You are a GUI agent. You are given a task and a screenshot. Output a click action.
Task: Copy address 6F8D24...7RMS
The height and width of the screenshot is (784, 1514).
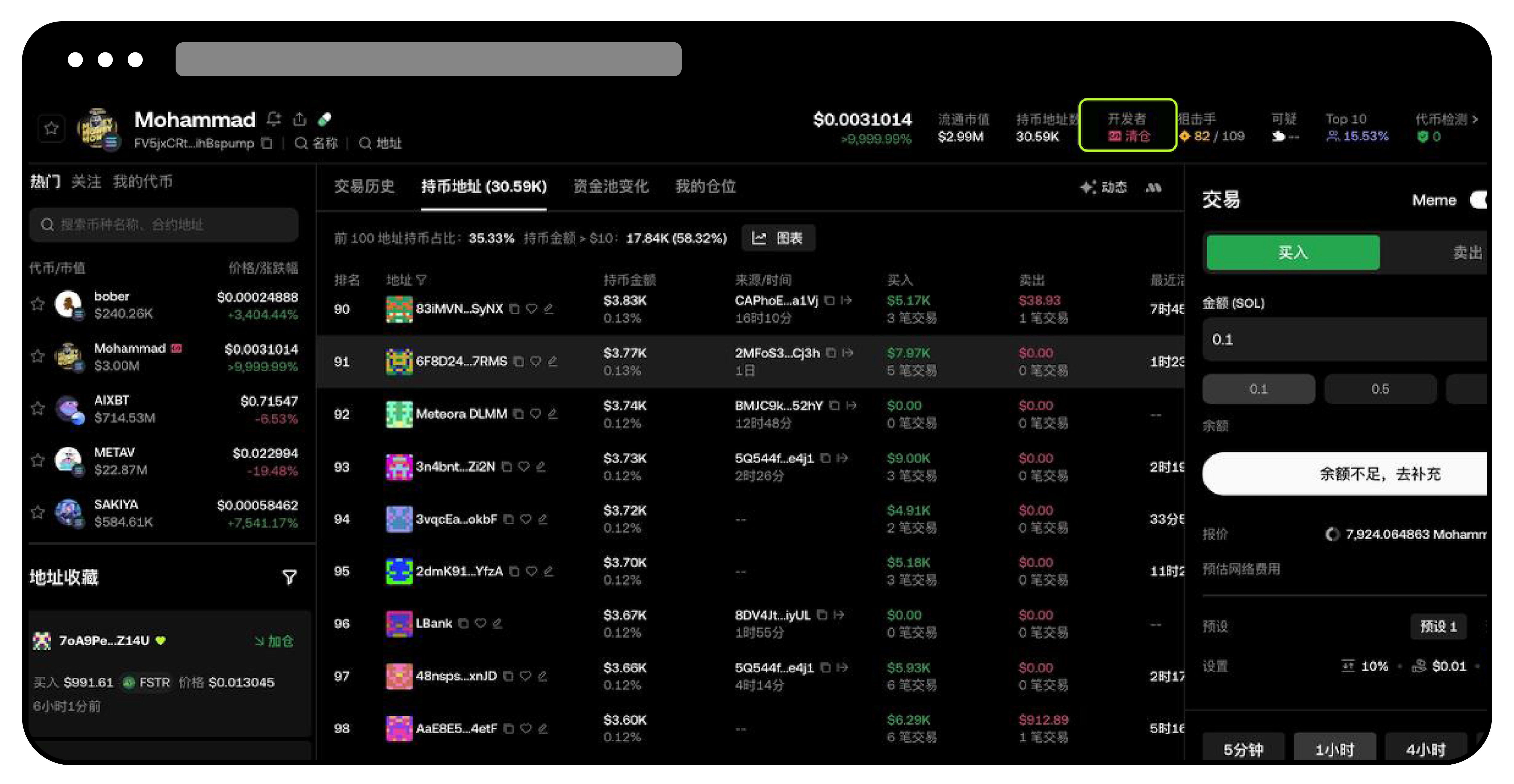click(518, 362)
